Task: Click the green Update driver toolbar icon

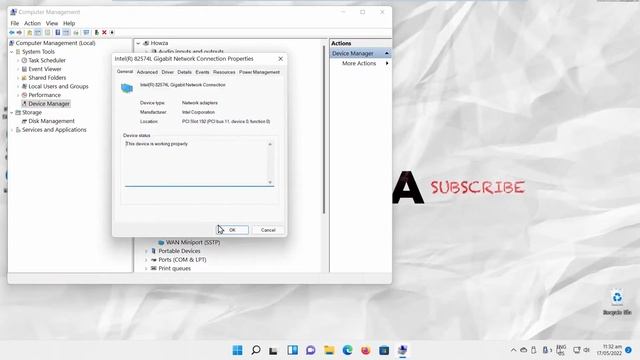Action: tap(97, 33)
